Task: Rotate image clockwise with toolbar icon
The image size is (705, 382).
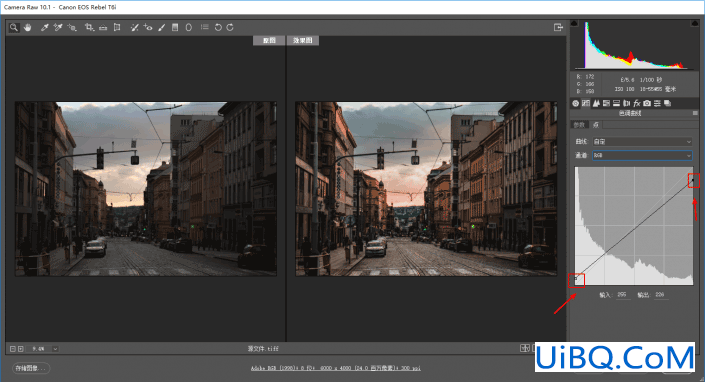Action: pyautogui.click(x=230, y=27)
